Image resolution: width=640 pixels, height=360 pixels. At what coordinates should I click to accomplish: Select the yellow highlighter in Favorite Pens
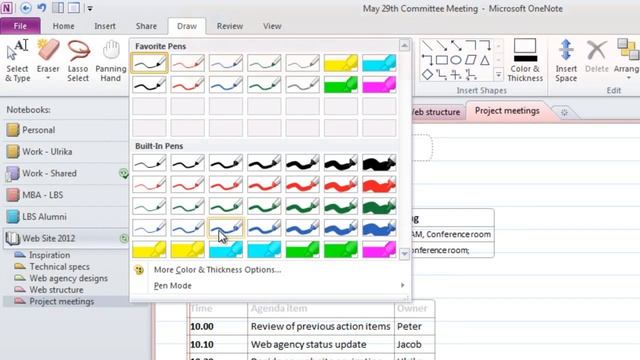341,63
